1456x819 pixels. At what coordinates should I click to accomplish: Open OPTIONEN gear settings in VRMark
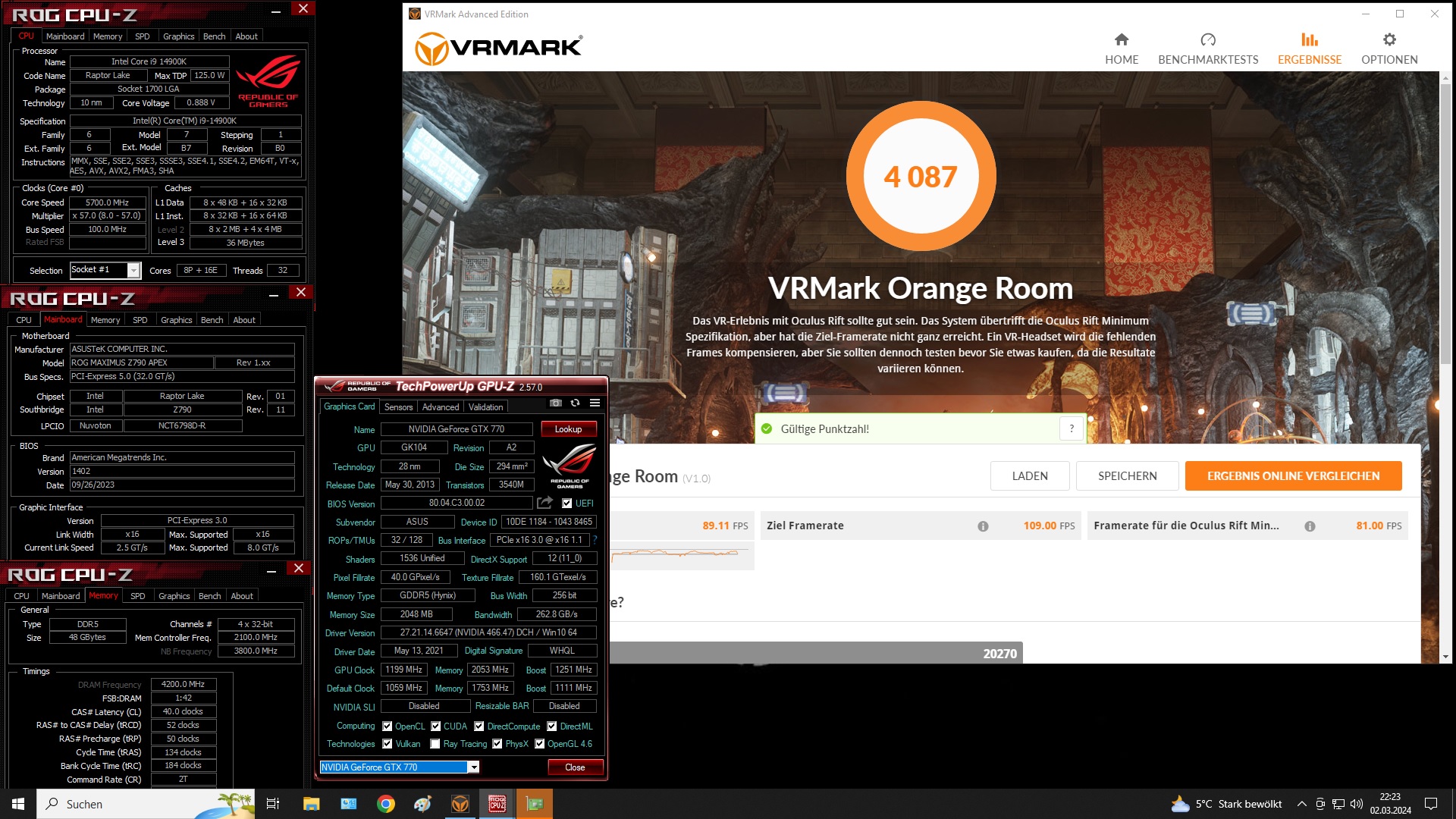[1389, 49]
